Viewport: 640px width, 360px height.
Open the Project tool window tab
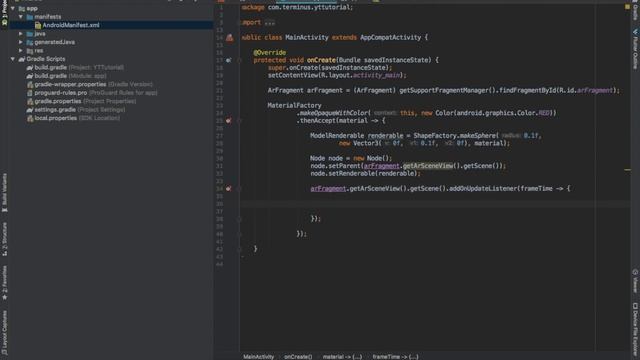tap(4, 12)
